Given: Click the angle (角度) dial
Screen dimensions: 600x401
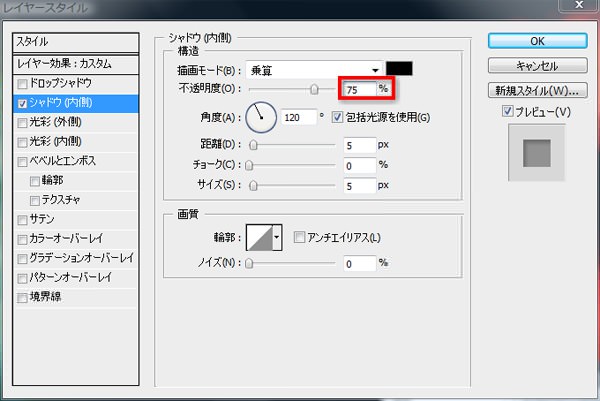Looking at the screenshot, I should (x=262, y=119).
